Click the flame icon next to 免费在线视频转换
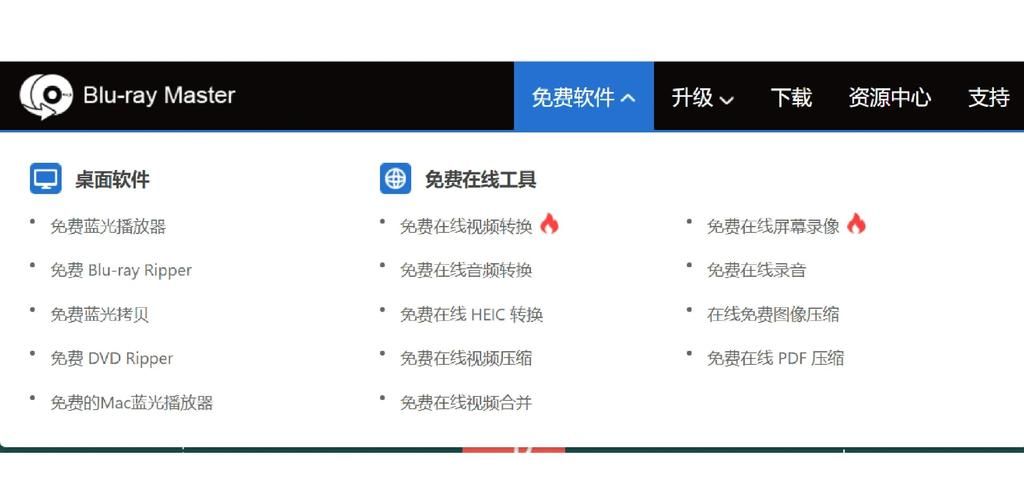The image size is (1024, 500). pyautogui.click(x=549, y=224)
